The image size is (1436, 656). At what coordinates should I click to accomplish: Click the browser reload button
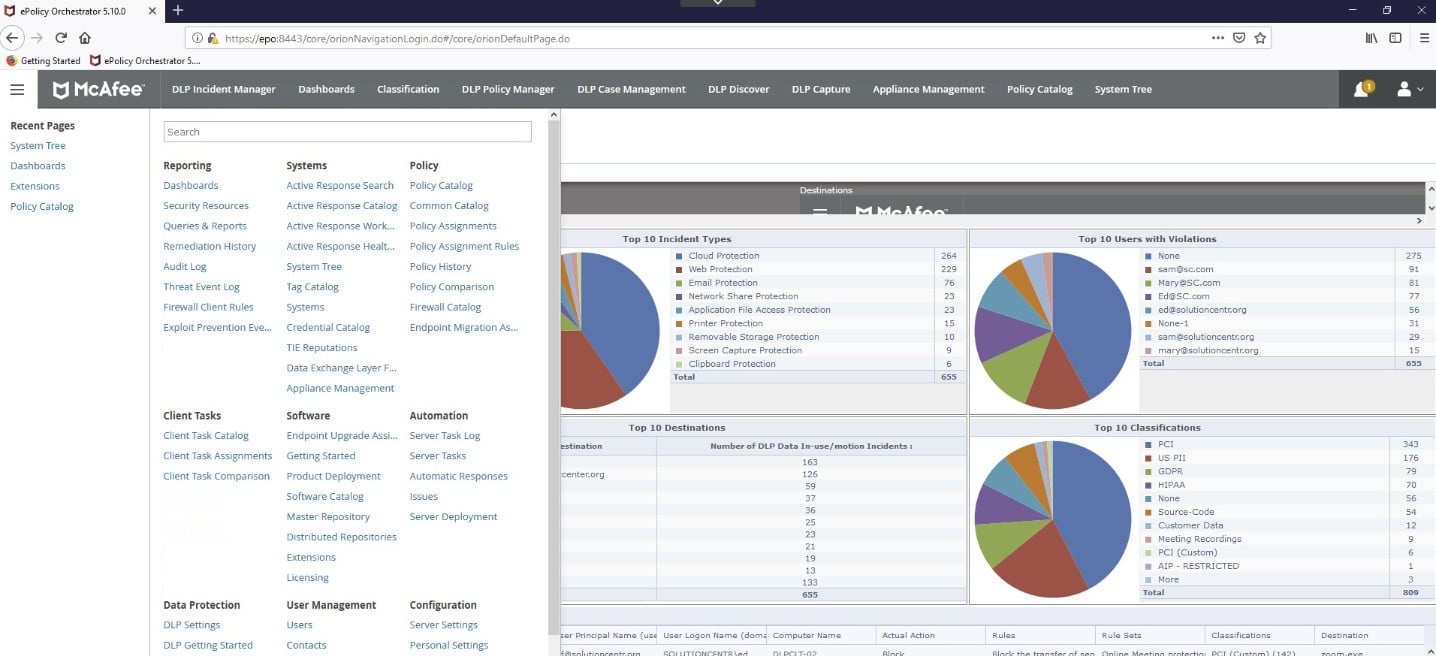pyautogui.click(x=61, y=38)
